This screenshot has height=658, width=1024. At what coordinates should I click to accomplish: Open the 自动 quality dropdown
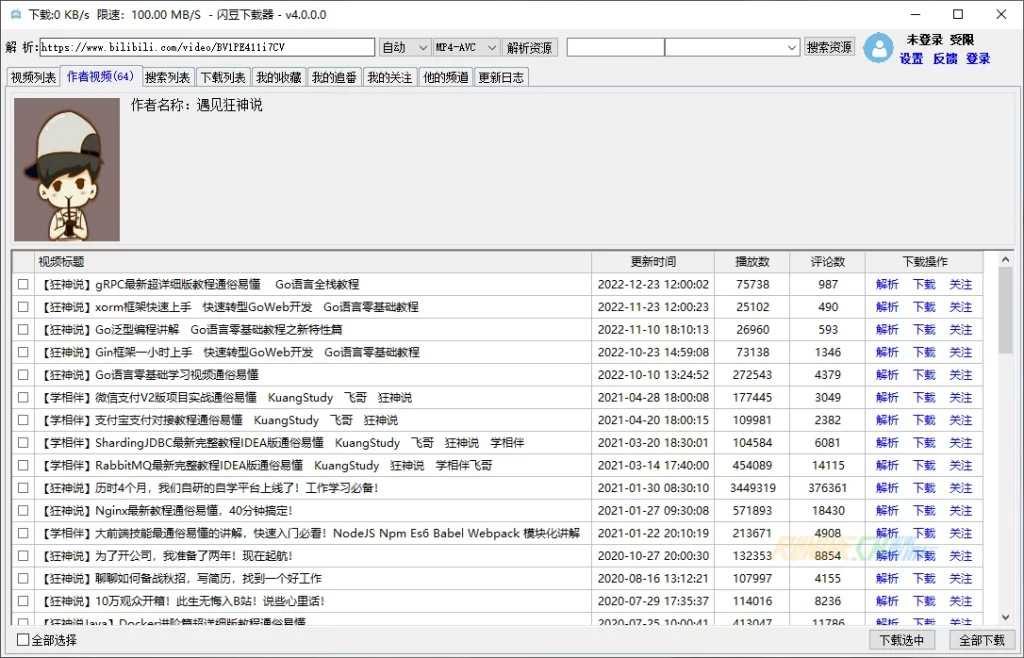coord(405,48)
